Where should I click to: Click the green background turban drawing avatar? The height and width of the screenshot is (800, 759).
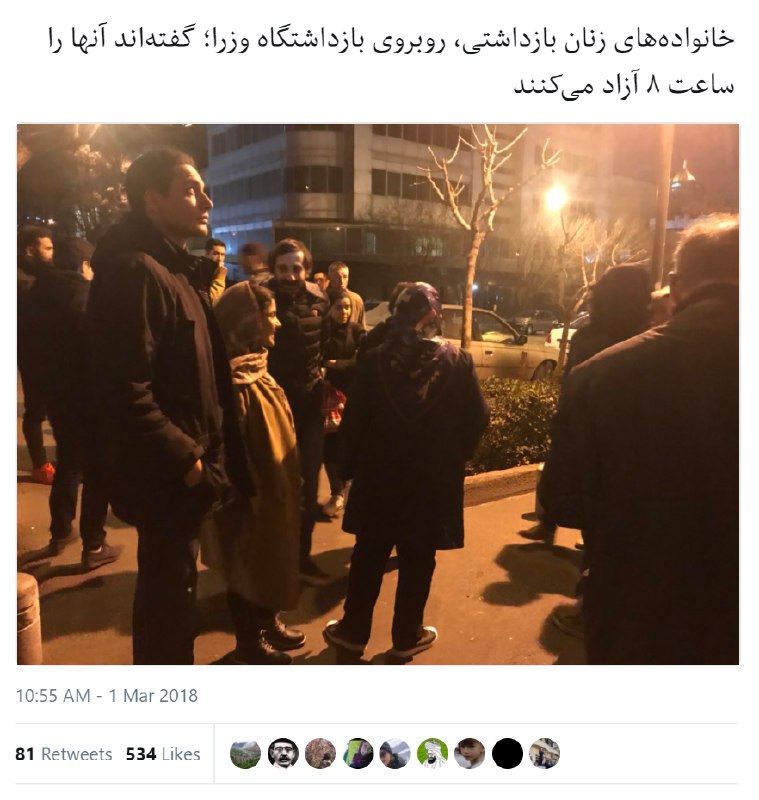[x=433, y=754]
